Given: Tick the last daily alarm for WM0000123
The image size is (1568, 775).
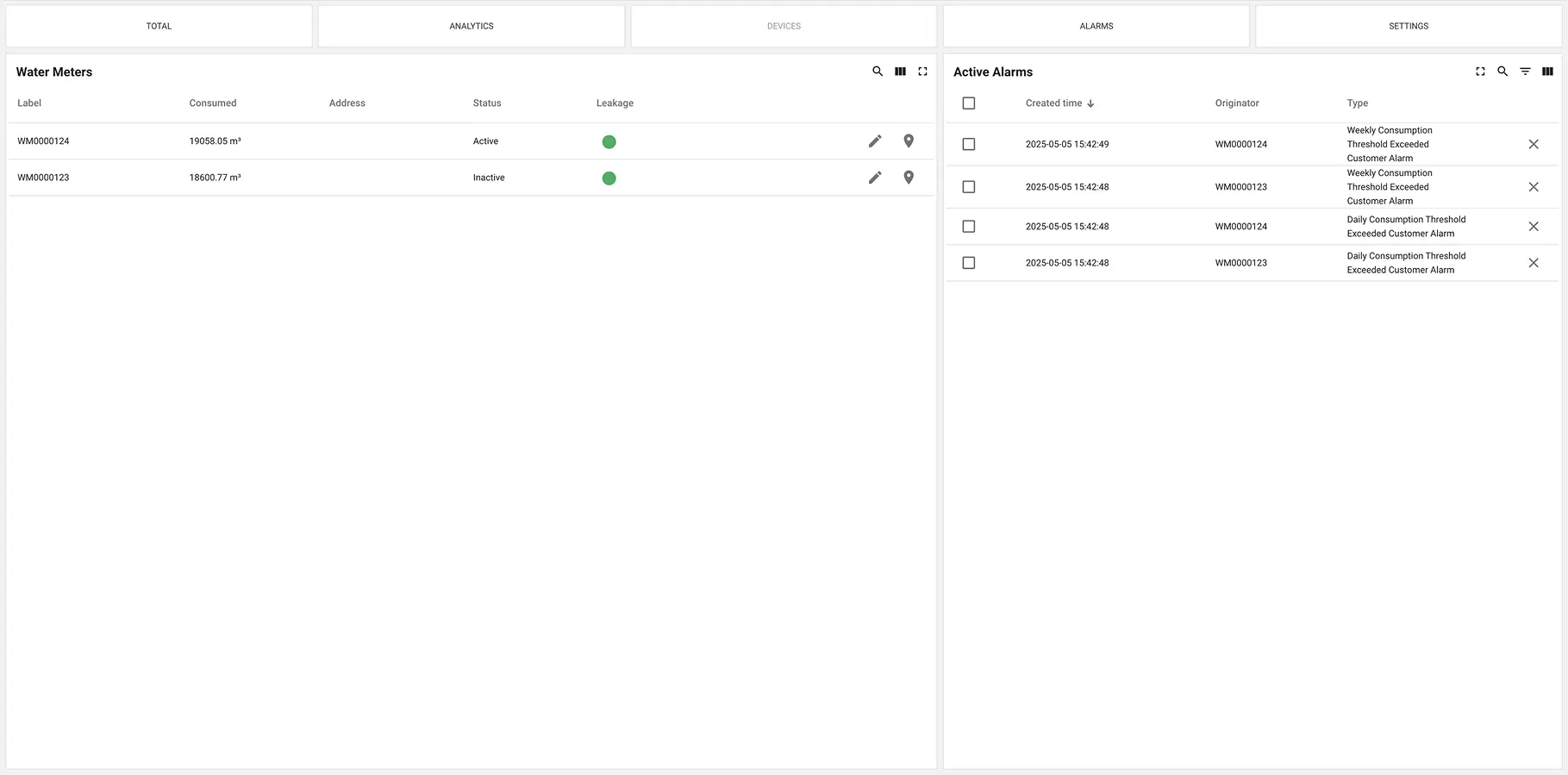Looking at the screenshot, I should (969, 263).
